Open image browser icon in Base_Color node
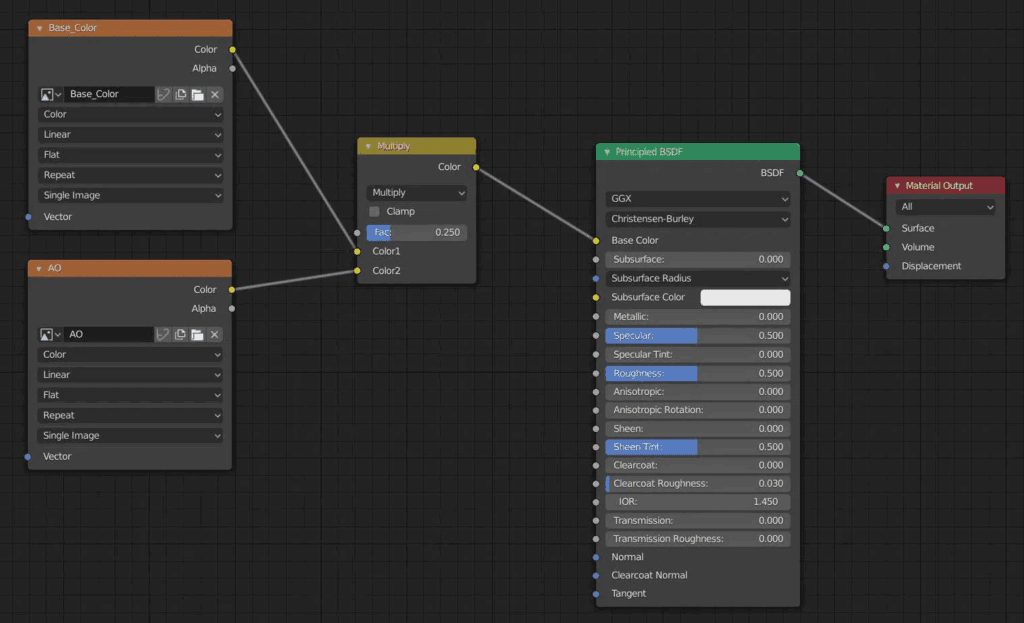 click(x=50, y=95)
